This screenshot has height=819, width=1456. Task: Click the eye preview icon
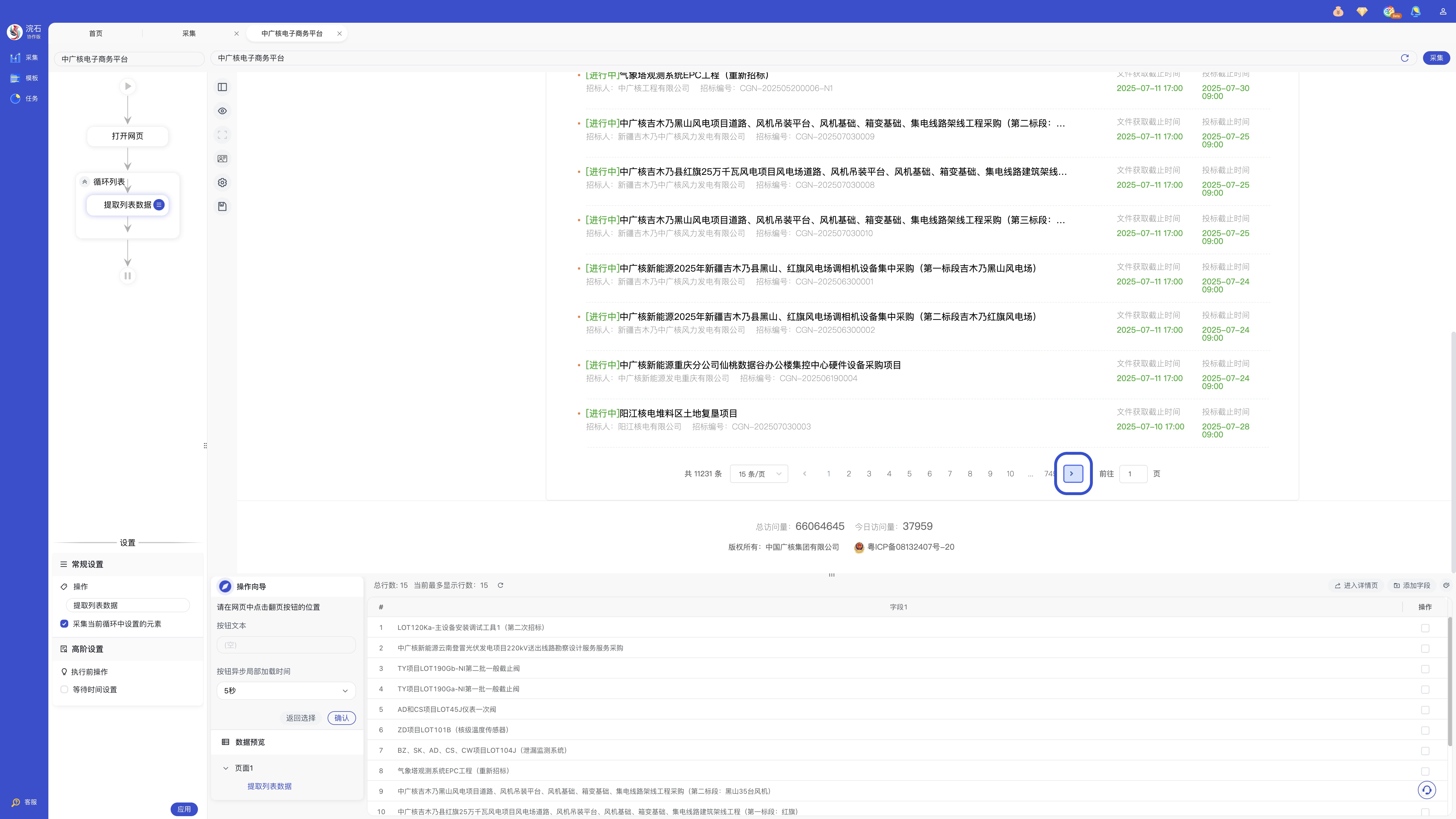pos(222,111)
